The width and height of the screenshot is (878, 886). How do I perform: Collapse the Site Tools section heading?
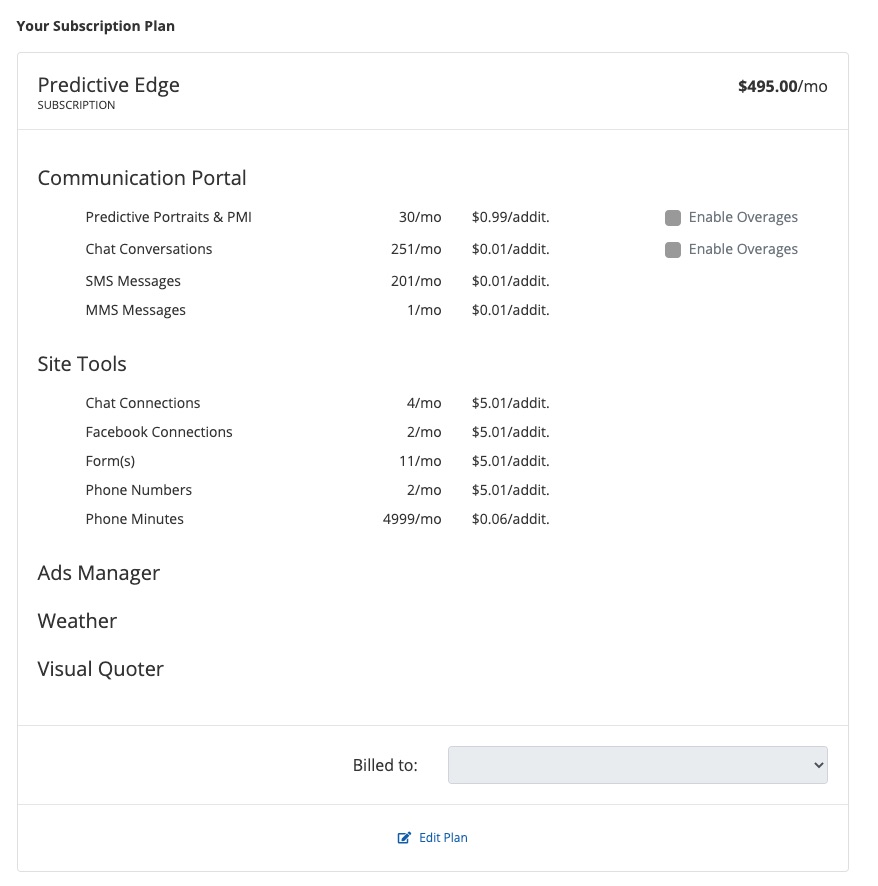coord(82,364)
